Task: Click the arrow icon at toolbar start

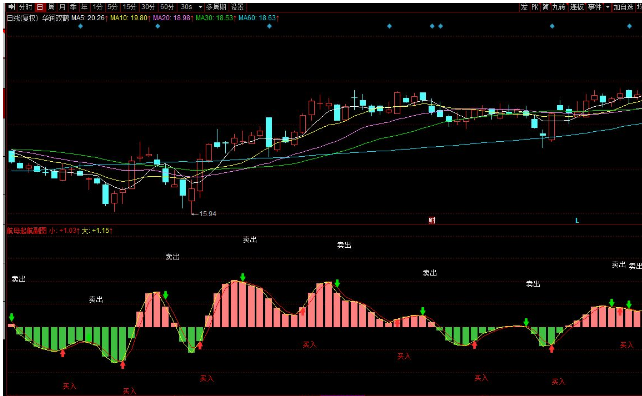Action: tap(11, 7)
